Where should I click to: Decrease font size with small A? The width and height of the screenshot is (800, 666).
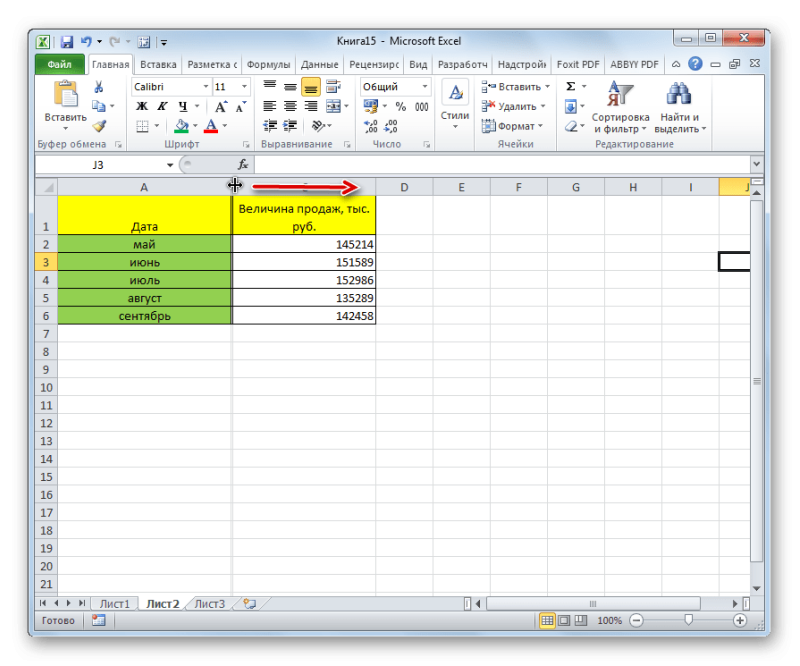tap(241, 107)
